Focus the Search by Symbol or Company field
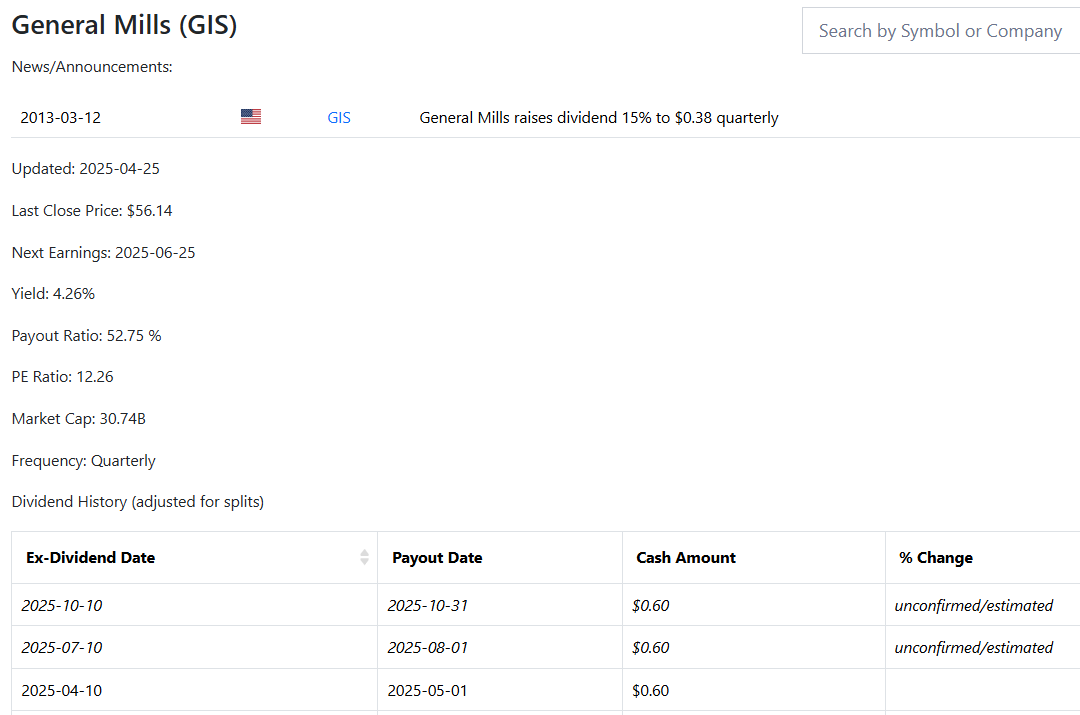 click(941, 31)
